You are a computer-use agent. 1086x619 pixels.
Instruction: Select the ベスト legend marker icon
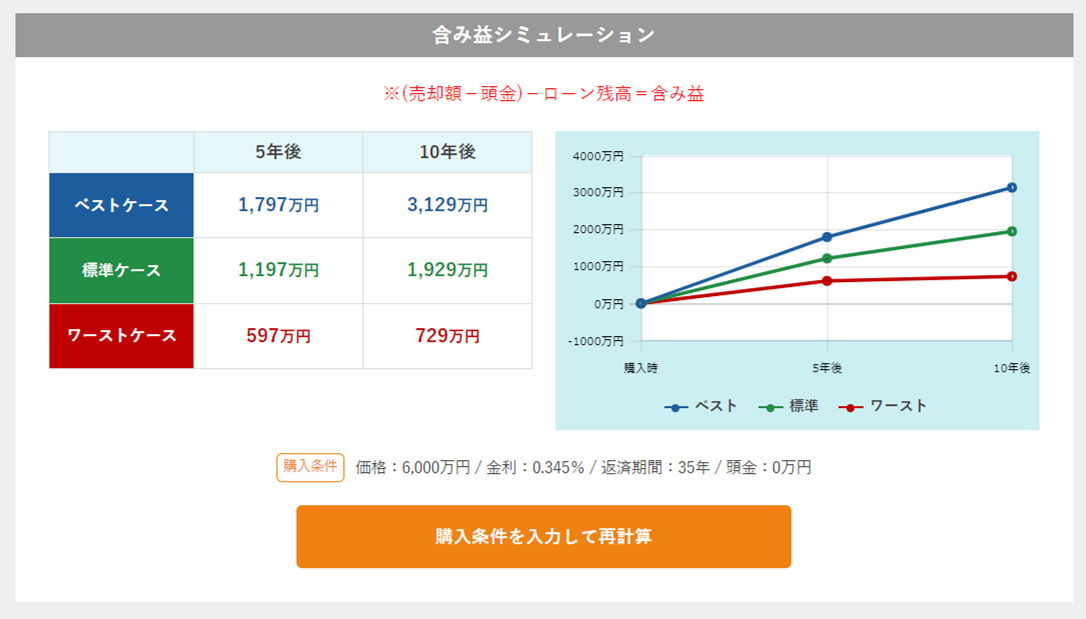click(x=675, y=408)
